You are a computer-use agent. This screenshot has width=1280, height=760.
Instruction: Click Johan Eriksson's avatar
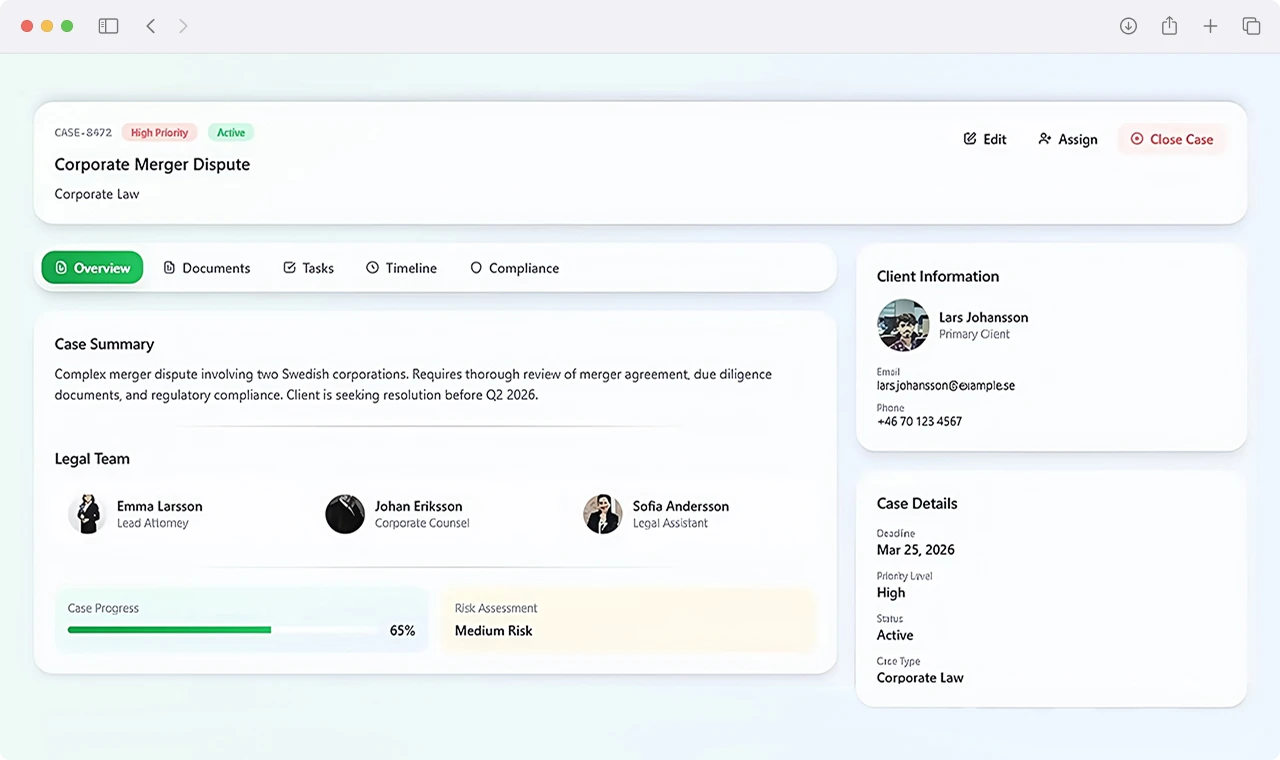point(345,514)
